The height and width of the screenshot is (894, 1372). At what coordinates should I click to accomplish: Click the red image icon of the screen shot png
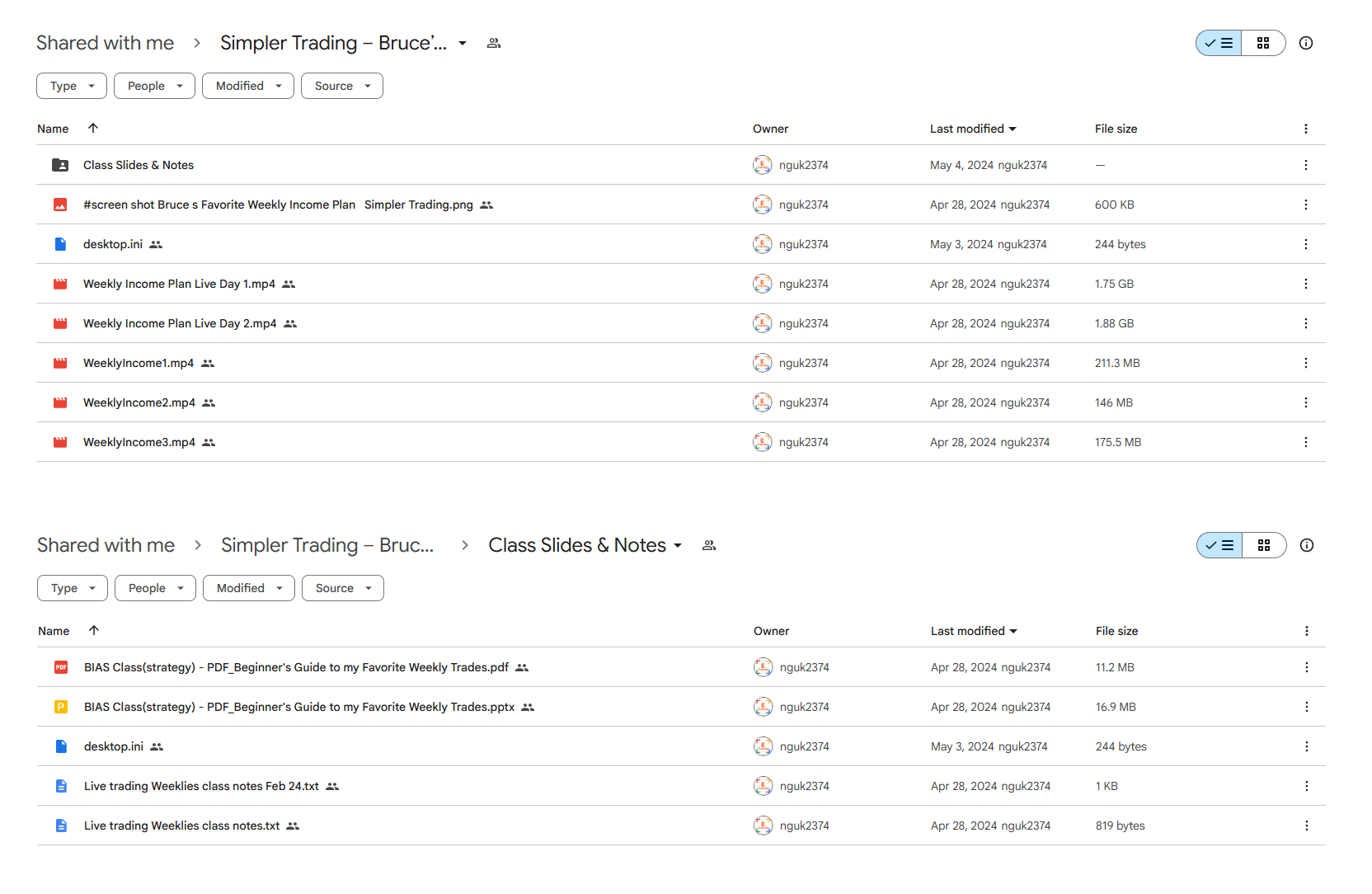(x=60, y=205)
